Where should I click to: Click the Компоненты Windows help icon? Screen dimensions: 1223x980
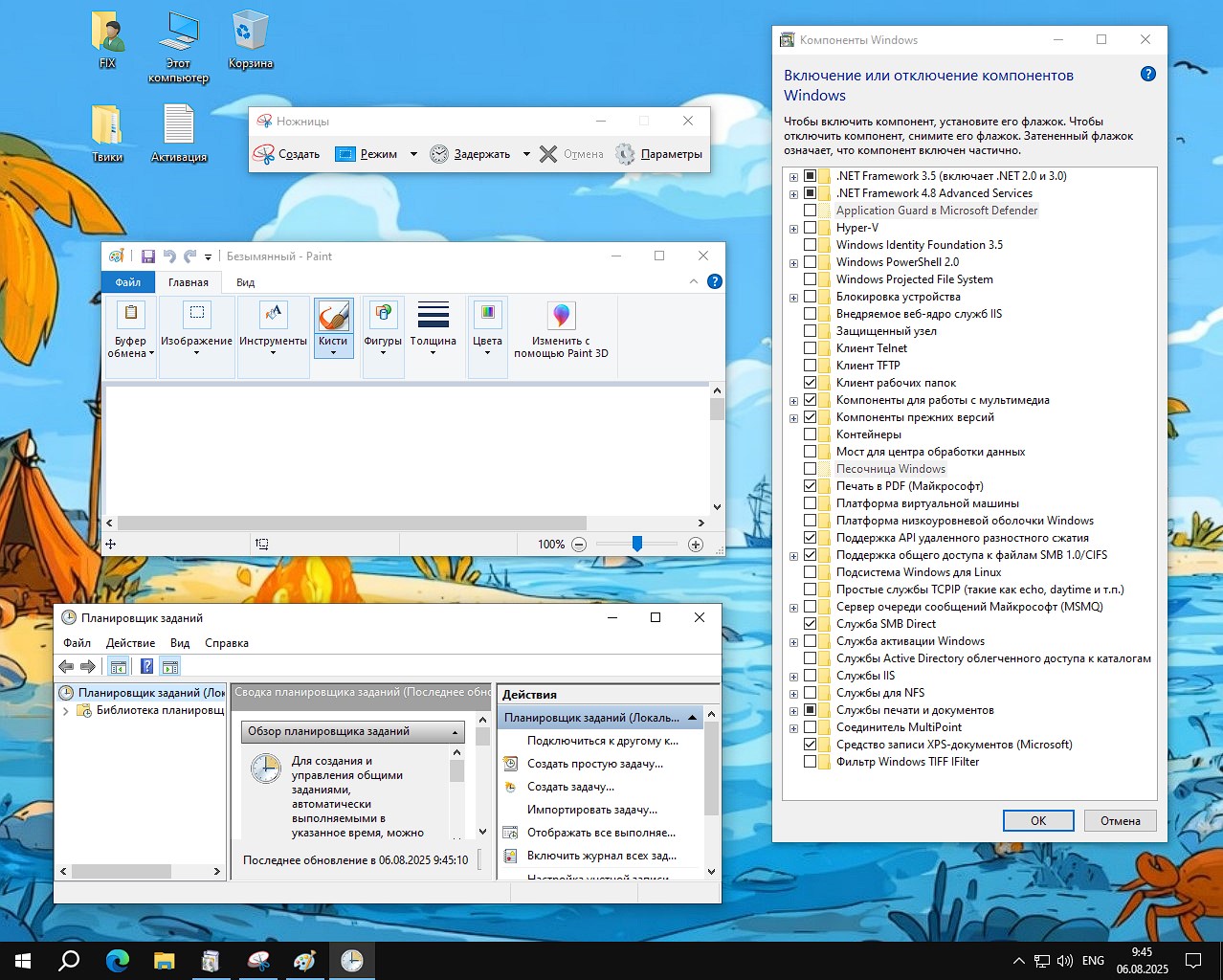pyautogui.click(x=1148, y=74)
